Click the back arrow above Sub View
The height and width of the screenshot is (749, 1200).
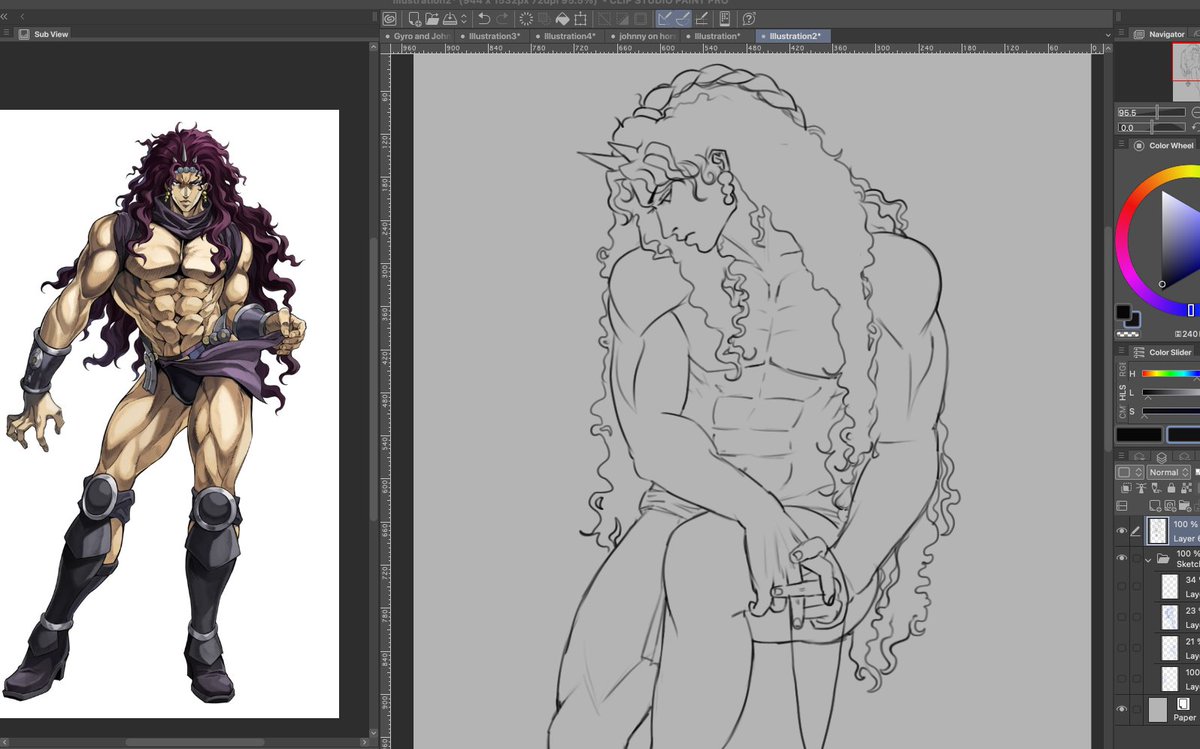[23, 17]
